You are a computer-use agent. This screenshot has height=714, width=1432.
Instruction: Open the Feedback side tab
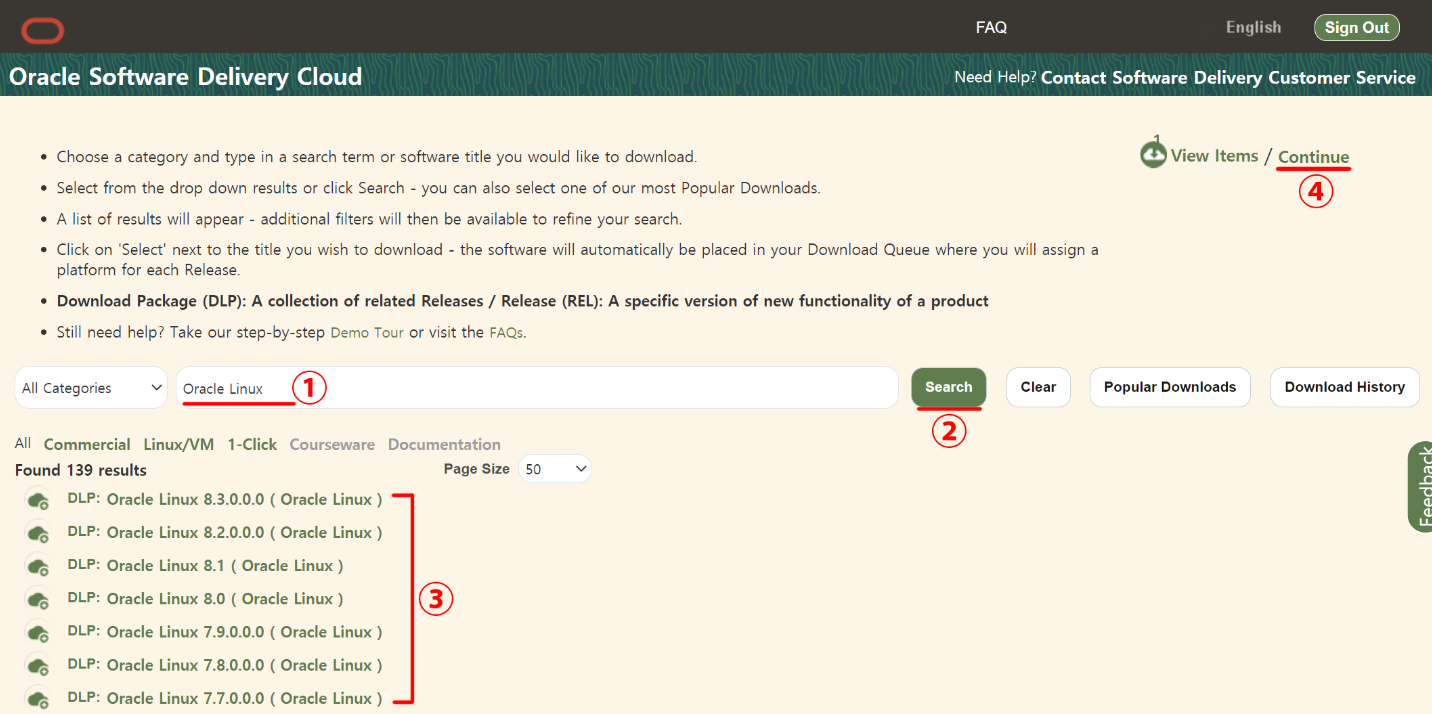point(1420,486)
